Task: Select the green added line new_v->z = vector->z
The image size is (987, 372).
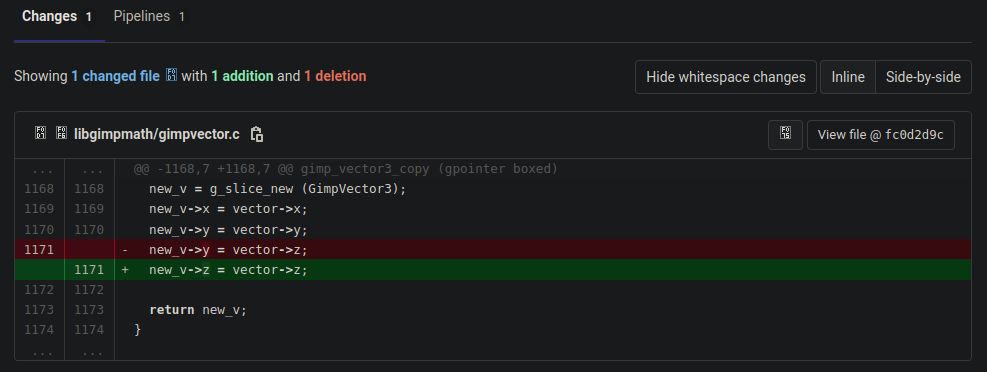Action: click(x=543, y=270)
